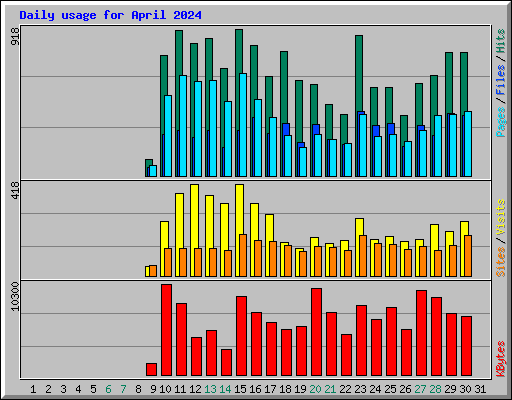This screenshot has height=400, width=512.
Task: Click day label 15 on the x-axis
Action: [x=240, y=389]
